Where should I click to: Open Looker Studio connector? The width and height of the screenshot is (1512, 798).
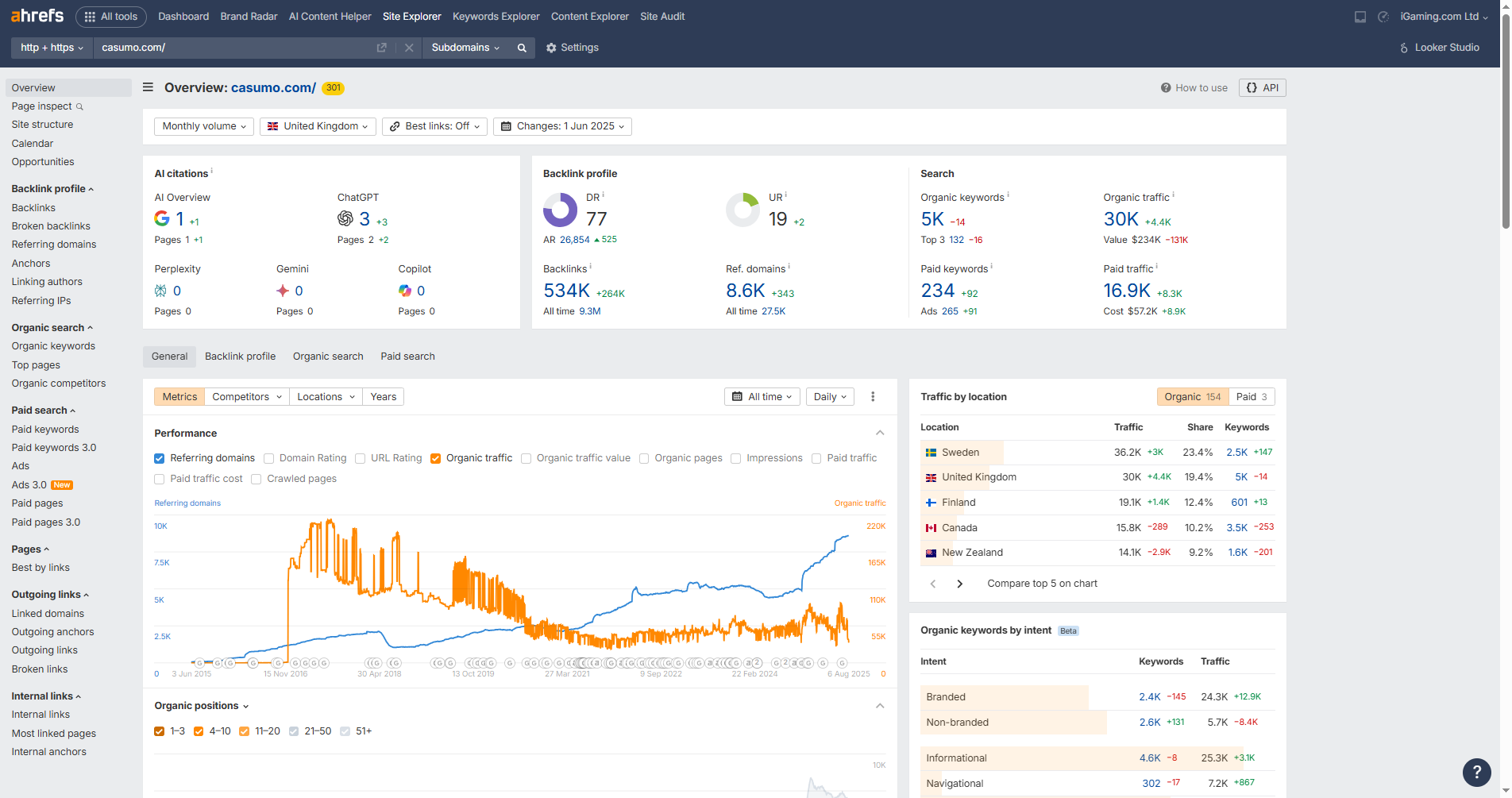point(1440,48)
